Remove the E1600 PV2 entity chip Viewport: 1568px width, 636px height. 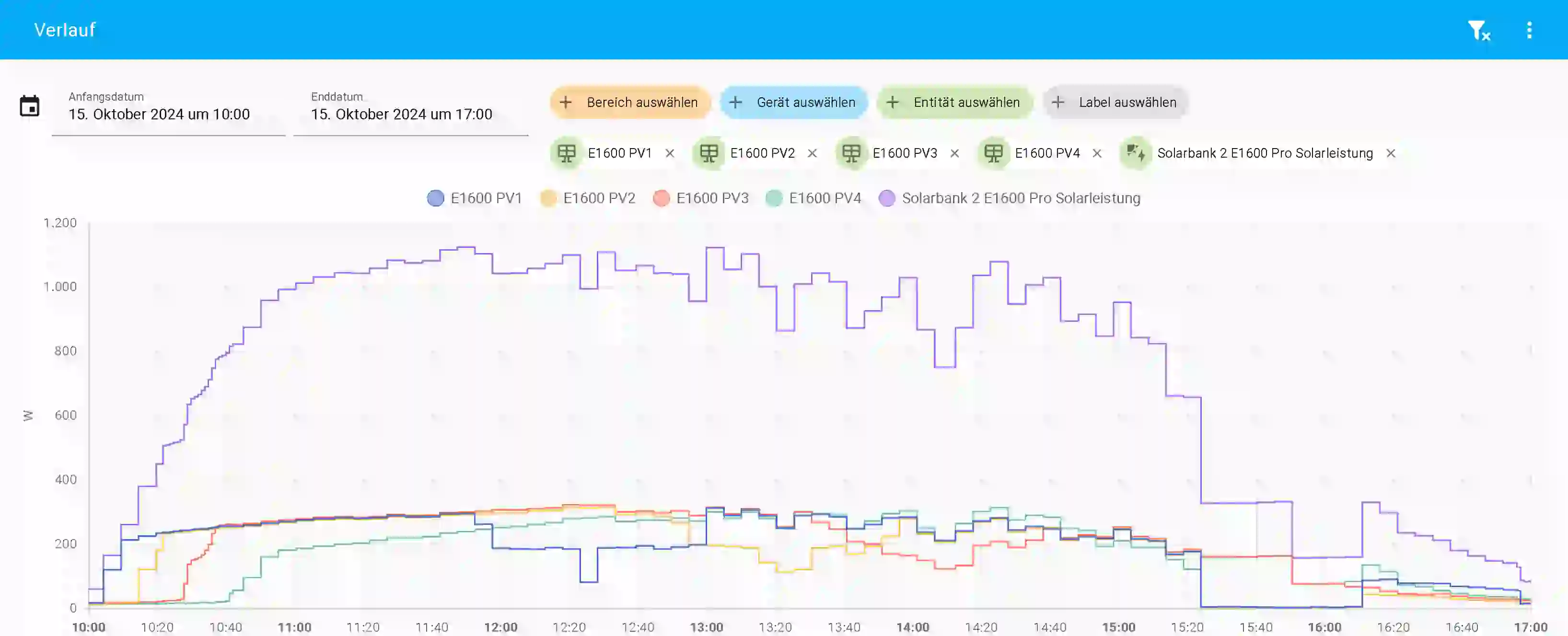pyautogui.click(x=812, y=153)
